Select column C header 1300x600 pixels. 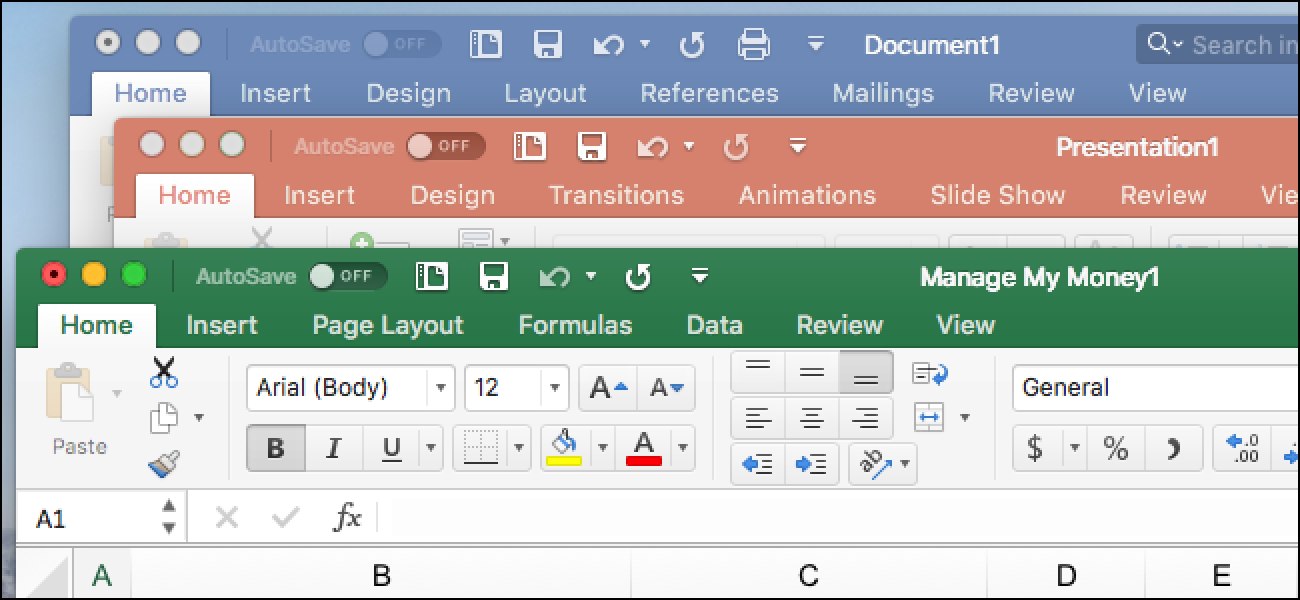808,575
